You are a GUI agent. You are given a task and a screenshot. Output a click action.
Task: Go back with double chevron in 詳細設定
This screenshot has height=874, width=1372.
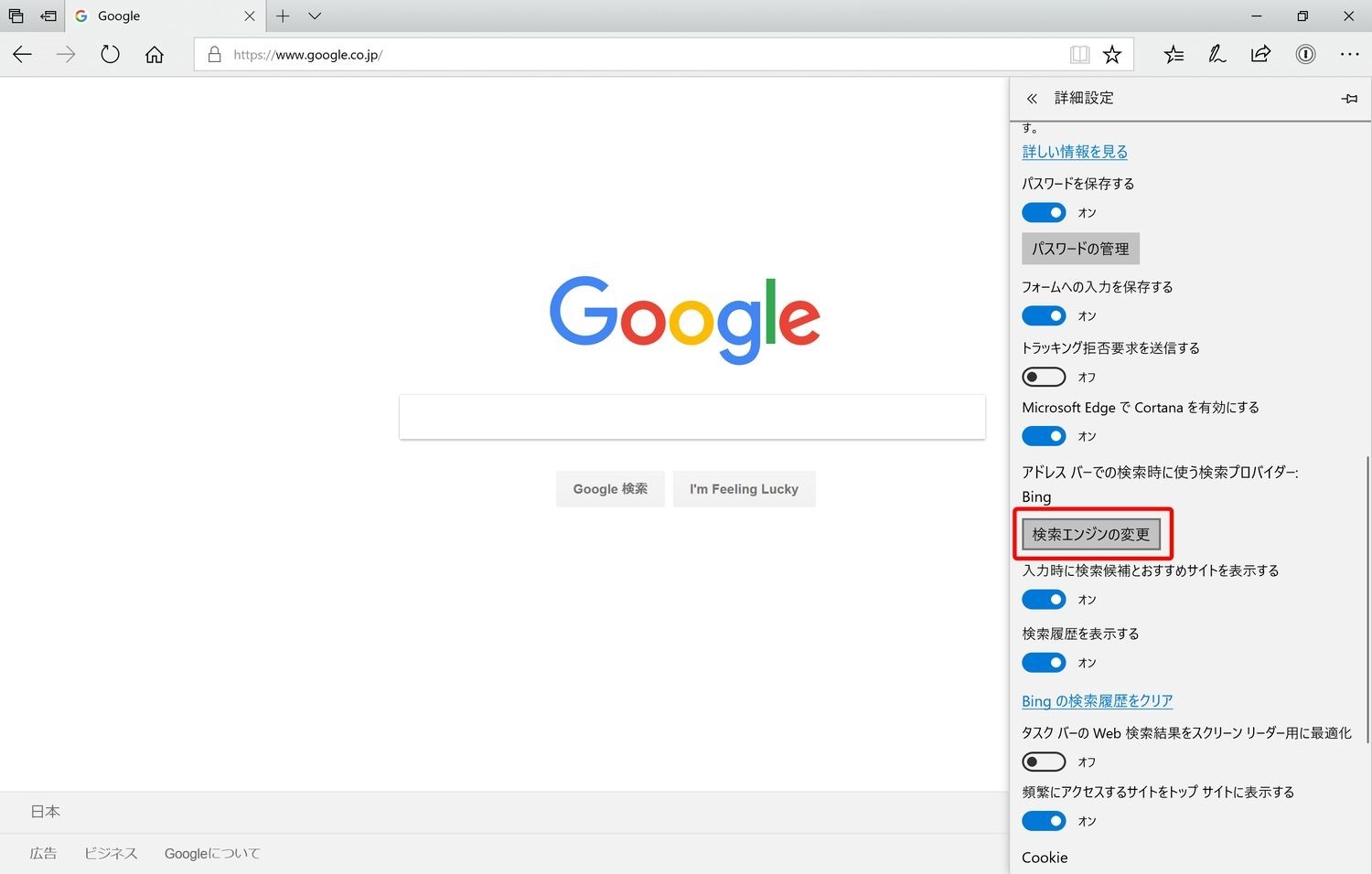pos(1032,98)
